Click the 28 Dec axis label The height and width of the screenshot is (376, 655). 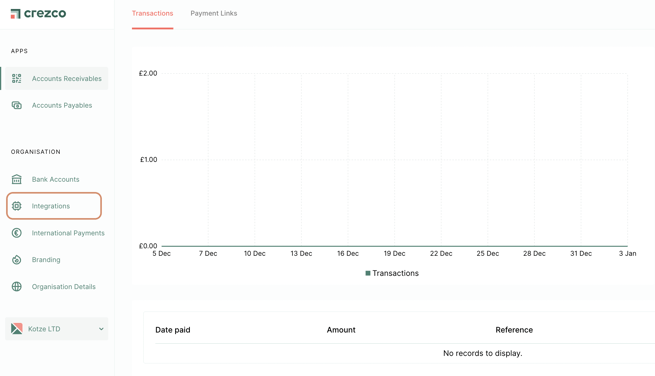tap(534, 254)
